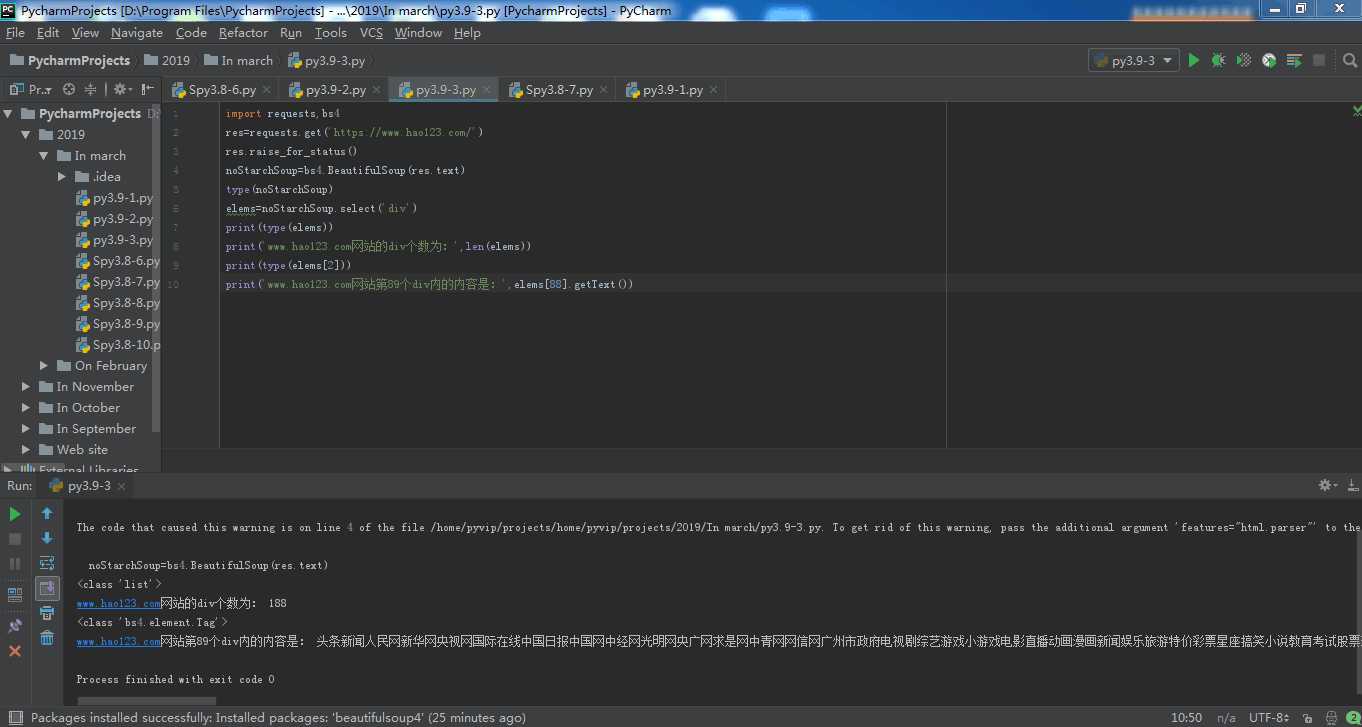Click read-only lock icon in status bar
This screenshot has width=1362, height=727.
[1306, 717]
